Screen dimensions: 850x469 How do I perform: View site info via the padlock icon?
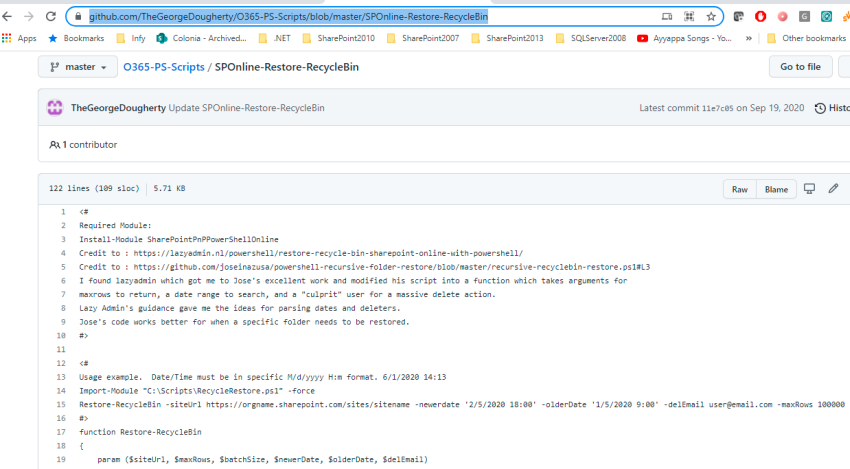click(x=78, y=17)
